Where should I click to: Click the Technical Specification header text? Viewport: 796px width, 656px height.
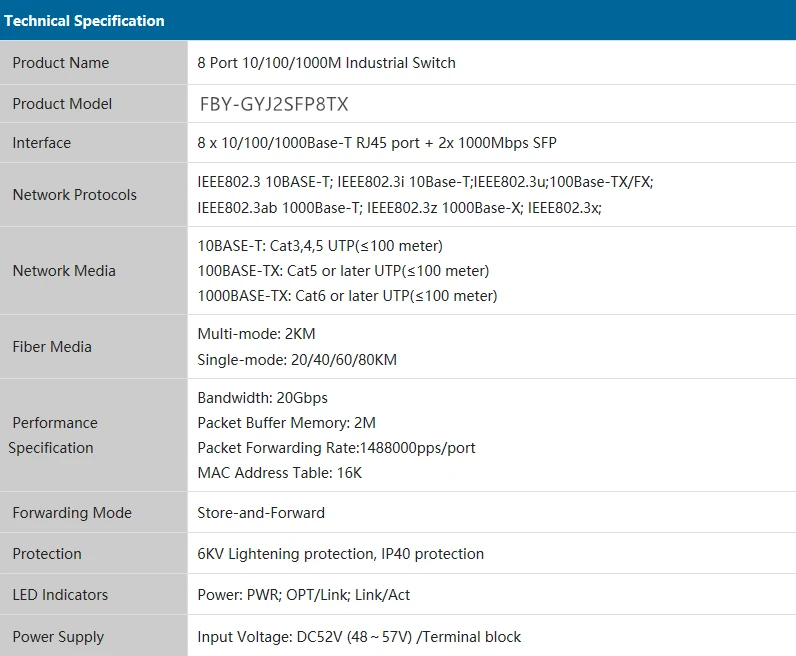point(84,21)
